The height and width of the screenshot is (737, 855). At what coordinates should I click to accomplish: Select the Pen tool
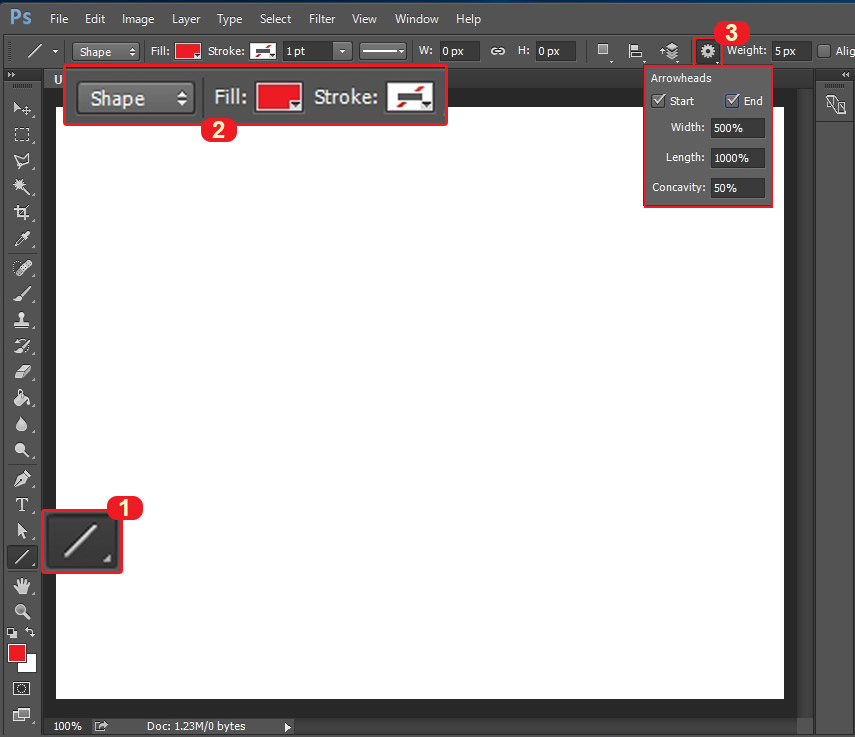coord(22,479)
